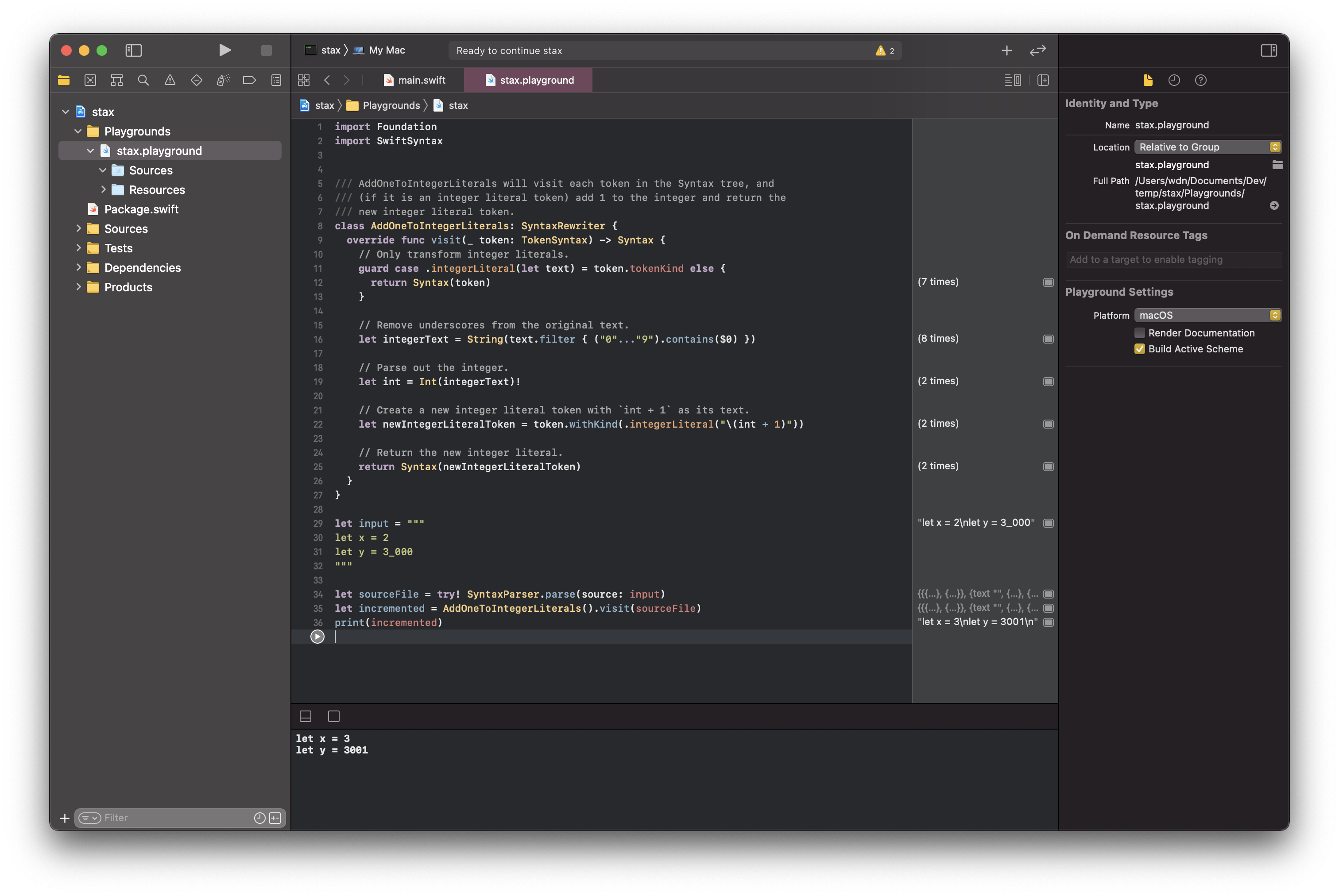Choose the file location folder icon
Image resolution: width=1339 pixels, height=896 pixels.
(x=1277, y=165)
